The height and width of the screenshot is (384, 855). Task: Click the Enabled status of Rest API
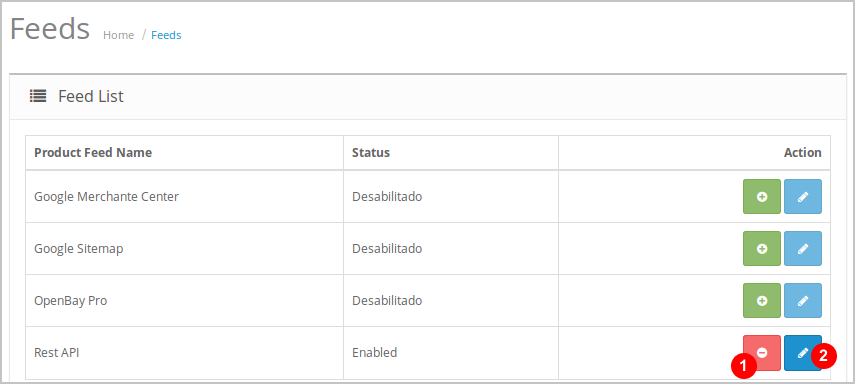point(374,353)
